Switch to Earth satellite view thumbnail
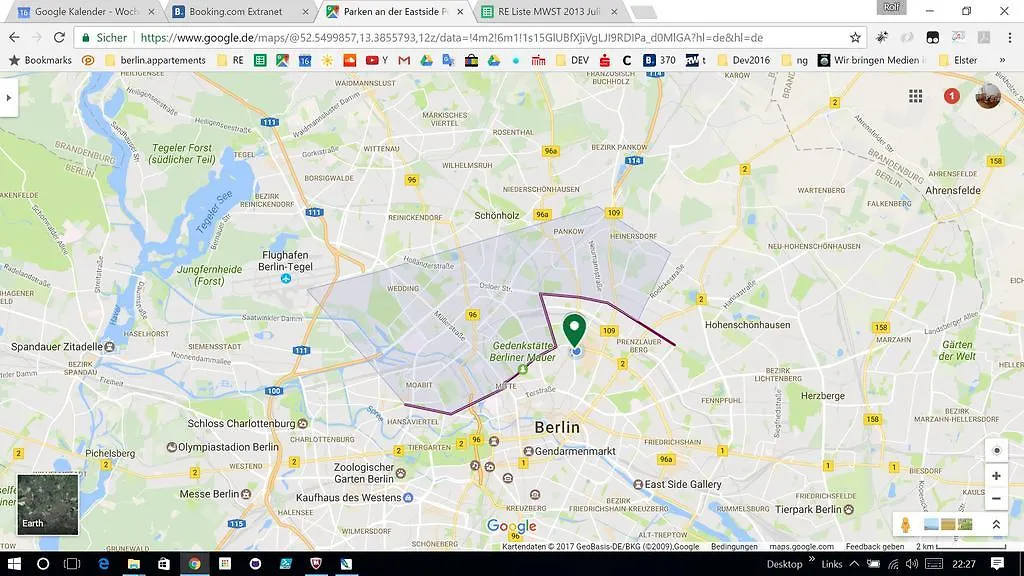Viewport: 1024px width, 576px height. click(48, 505)
